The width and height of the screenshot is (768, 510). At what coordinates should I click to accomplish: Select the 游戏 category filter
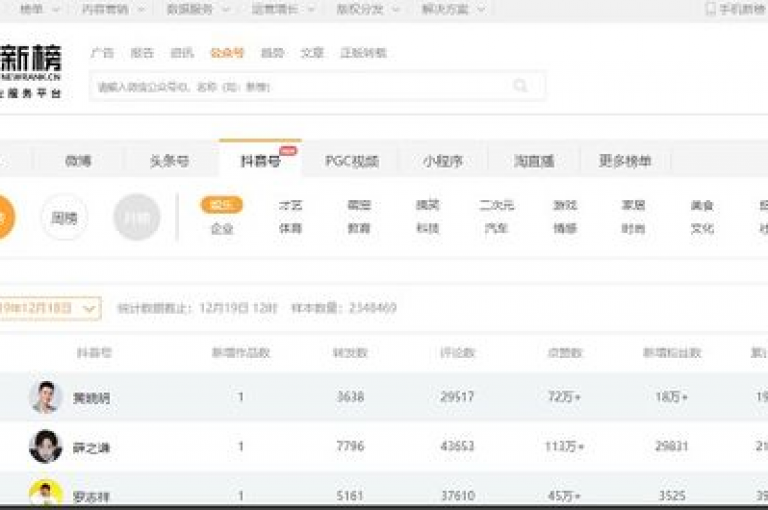click(x=565, y=205)
